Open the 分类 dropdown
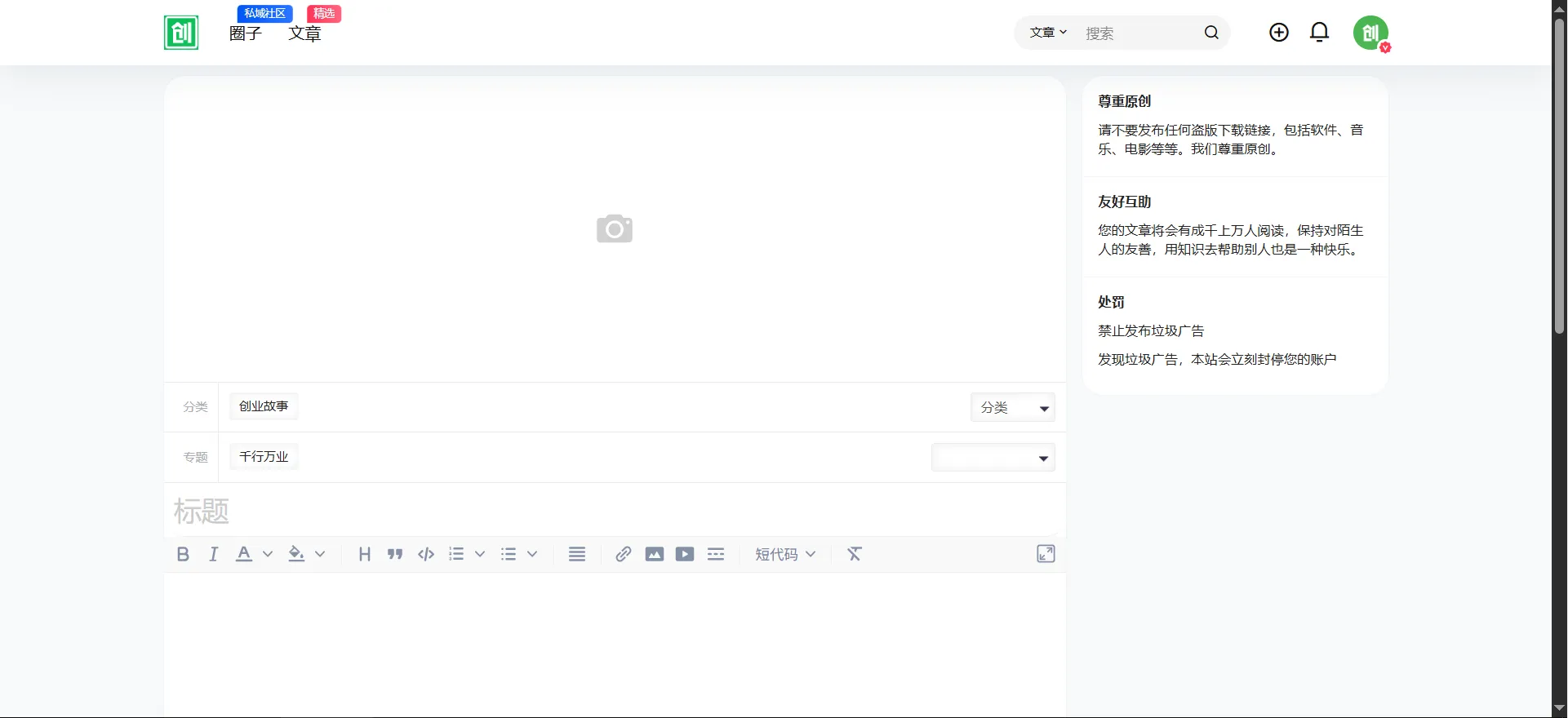1568x718 pixels. point(1013,407)
